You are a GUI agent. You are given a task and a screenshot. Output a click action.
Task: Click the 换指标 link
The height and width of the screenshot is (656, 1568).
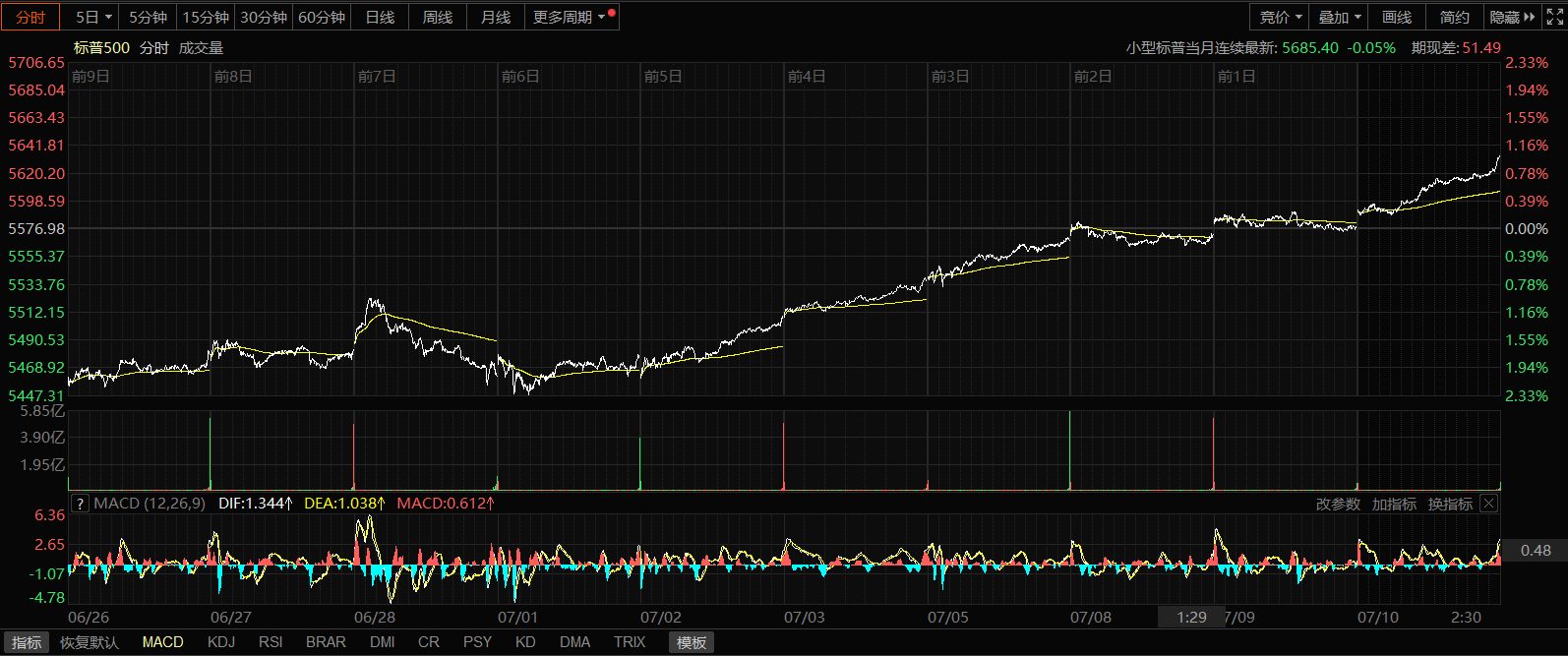(x=1450, y=504)
